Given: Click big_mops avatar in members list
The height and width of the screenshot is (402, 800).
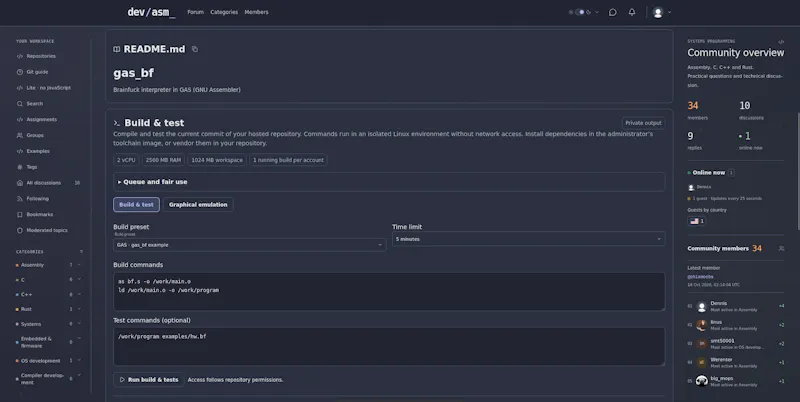Looking at the screenshot, I should point(702,381).
